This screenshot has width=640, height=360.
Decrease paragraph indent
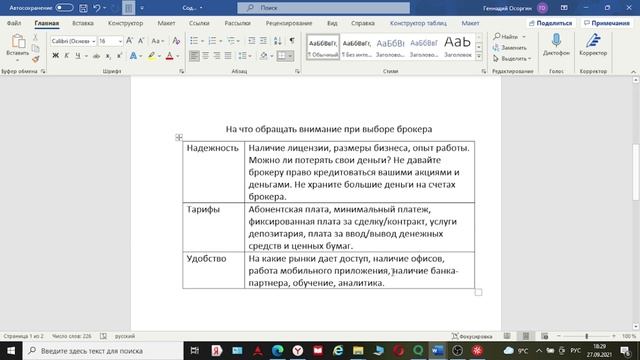pyautogui.click(x=251, y=41)
